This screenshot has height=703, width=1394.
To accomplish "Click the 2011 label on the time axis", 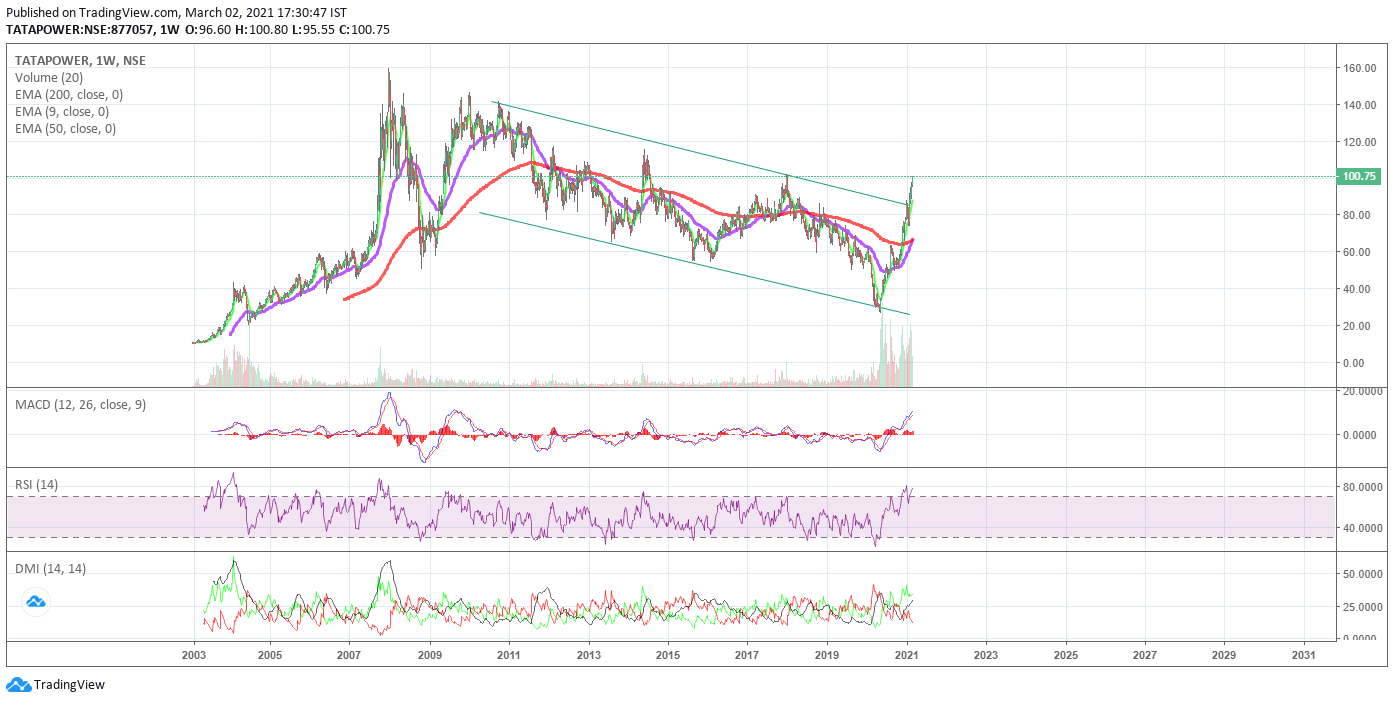I will coord(508,655).
